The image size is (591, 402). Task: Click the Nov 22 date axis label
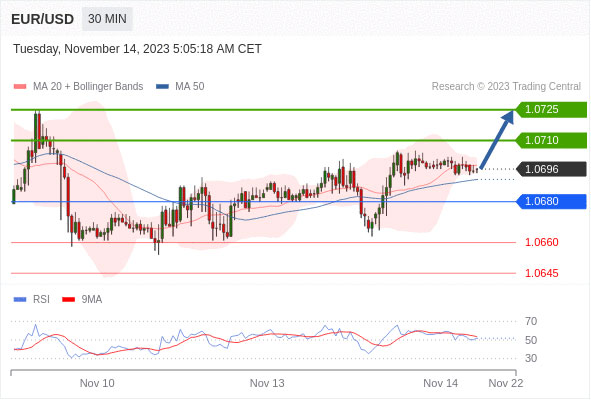coord(506,383)
